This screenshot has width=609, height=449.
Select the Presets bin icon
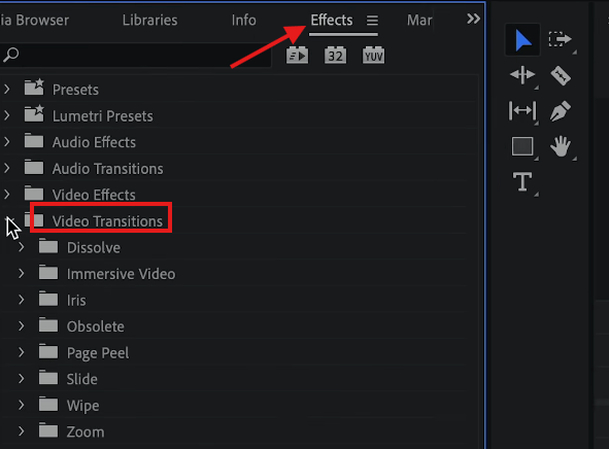[x=34, y=88]
